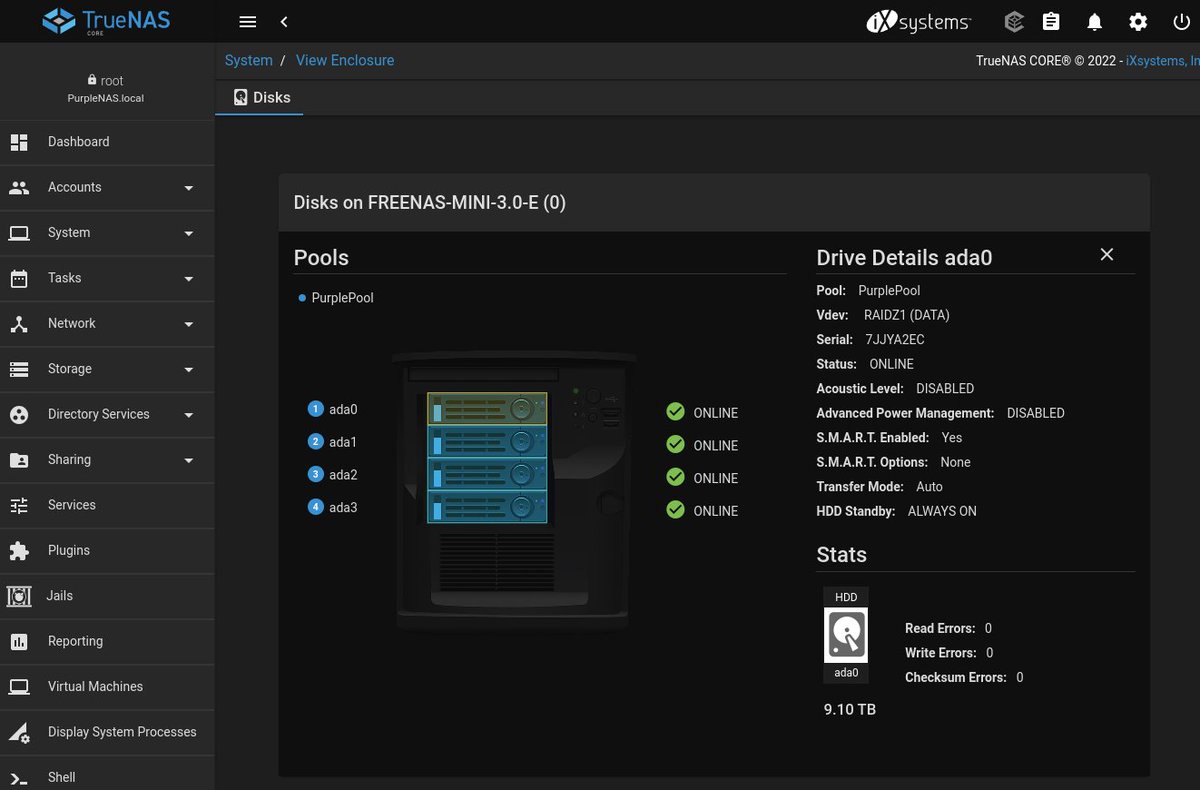Select the Disks tab
The image size is (1200, 790).
point(260,97)
